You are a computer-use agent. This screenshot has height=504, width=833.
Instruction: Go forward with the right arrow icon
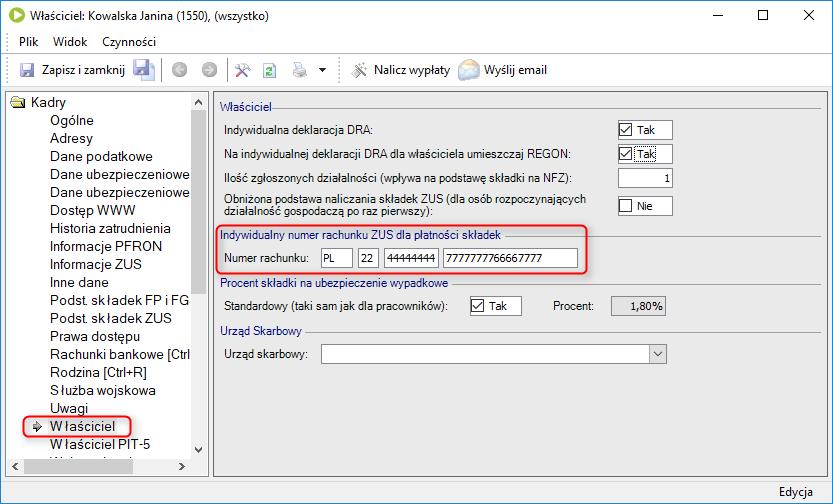pyautogui.click(x=209, y=70)
